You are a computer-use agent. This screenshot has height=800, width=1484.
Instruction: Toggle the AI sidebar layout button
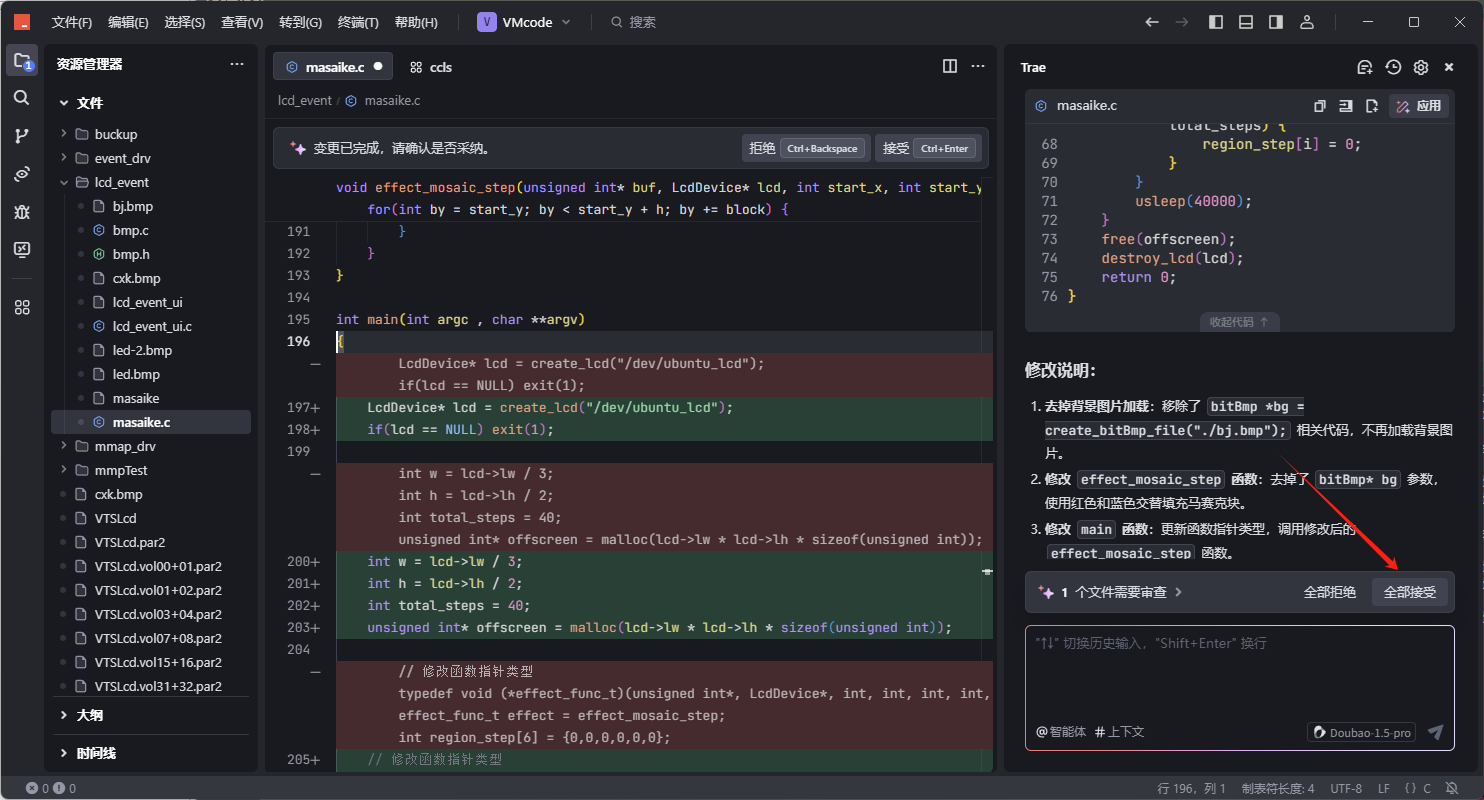point(1276,22)
